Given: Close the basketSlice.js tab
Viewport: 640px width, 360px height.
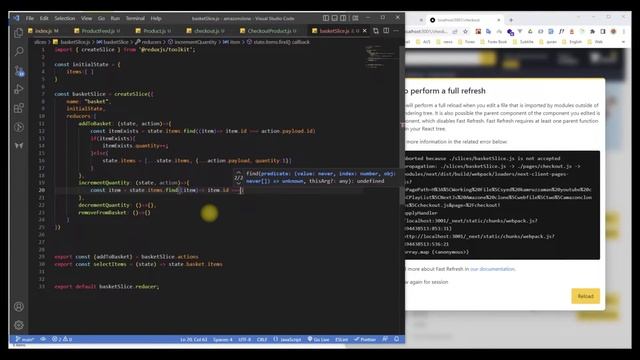Looking at the screenshot, I should (364, 31).
